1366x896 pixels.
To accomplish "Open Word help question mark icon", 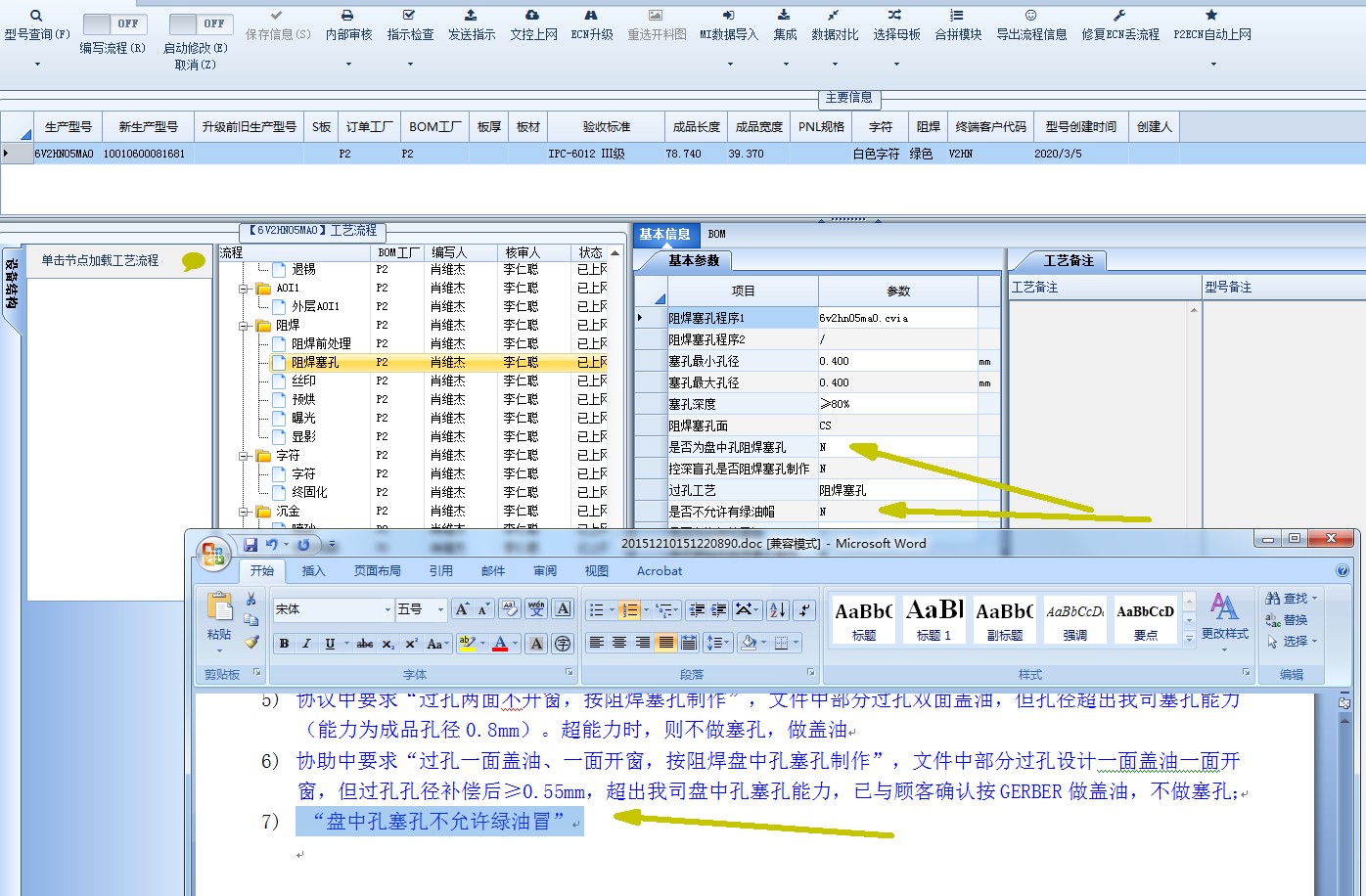I will pos(1343,570).
